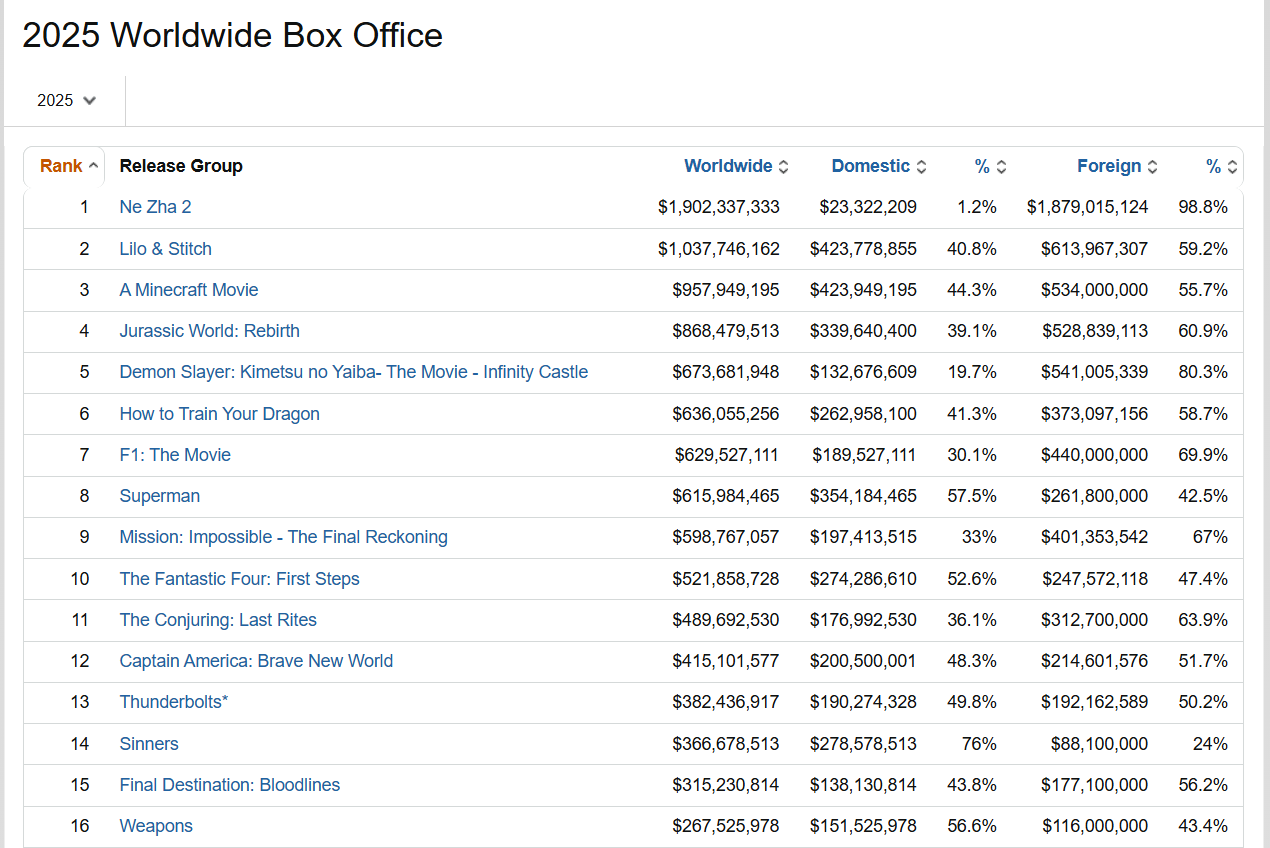1270x848 pixels.
Task: Open the Superman release group
Action: click(159, 496)
